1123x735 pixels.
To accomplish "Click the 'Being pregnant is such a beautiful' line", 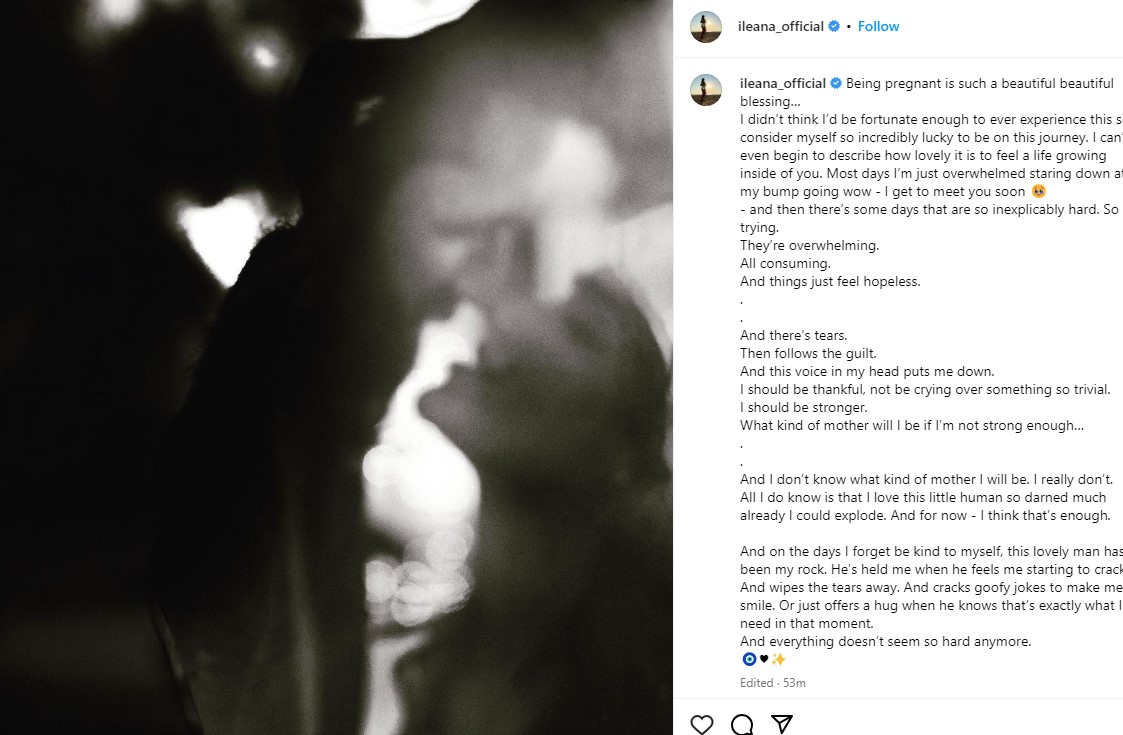I will tap(980, 83).
